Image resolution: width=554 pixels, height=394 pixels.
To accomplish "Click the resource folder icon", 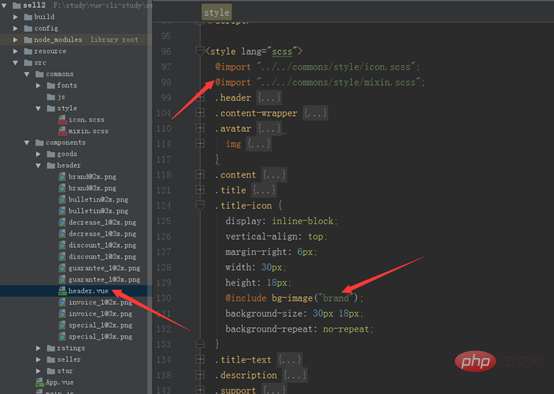I will click(28, 51).
